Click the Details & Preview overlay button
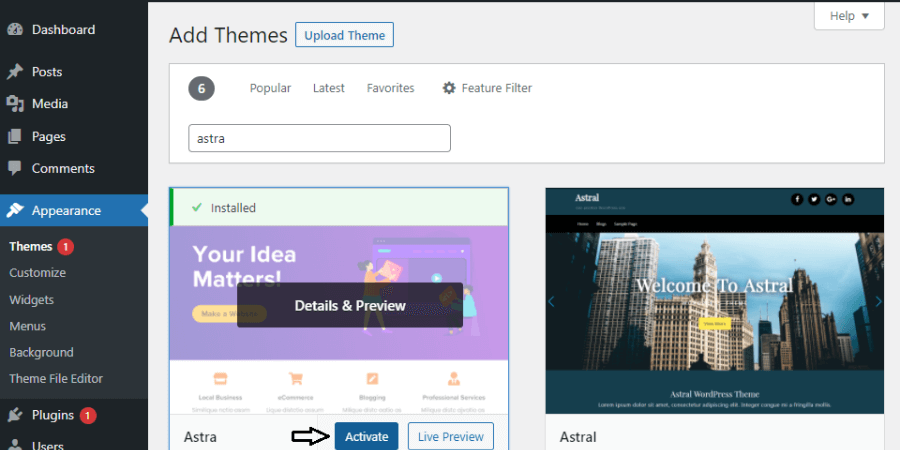Image resolution: width=900 pixels, height=450 pixels. [x=350, y=305]
